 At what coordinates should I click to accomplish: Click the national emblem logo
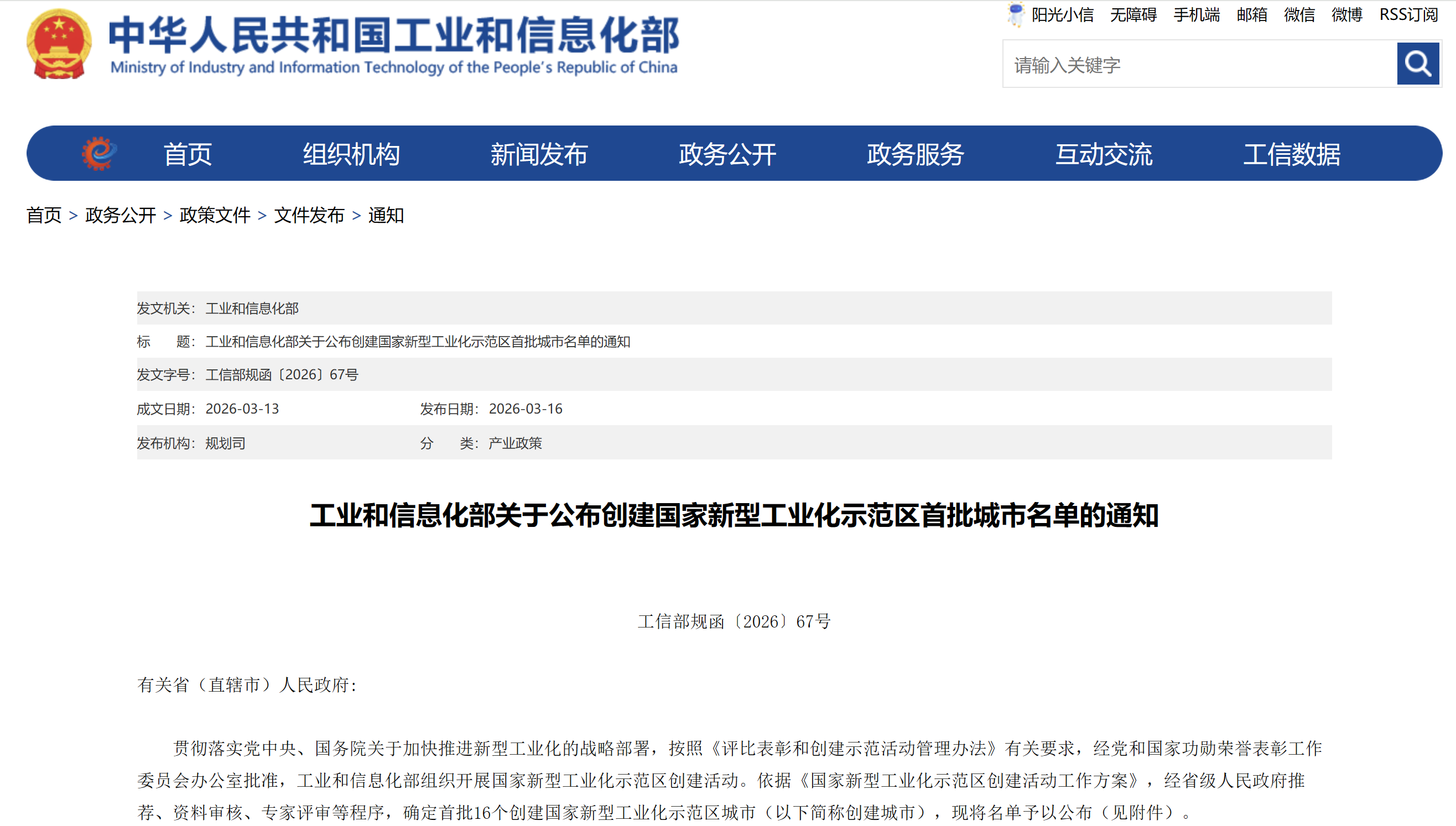click(x=59, y=44)
